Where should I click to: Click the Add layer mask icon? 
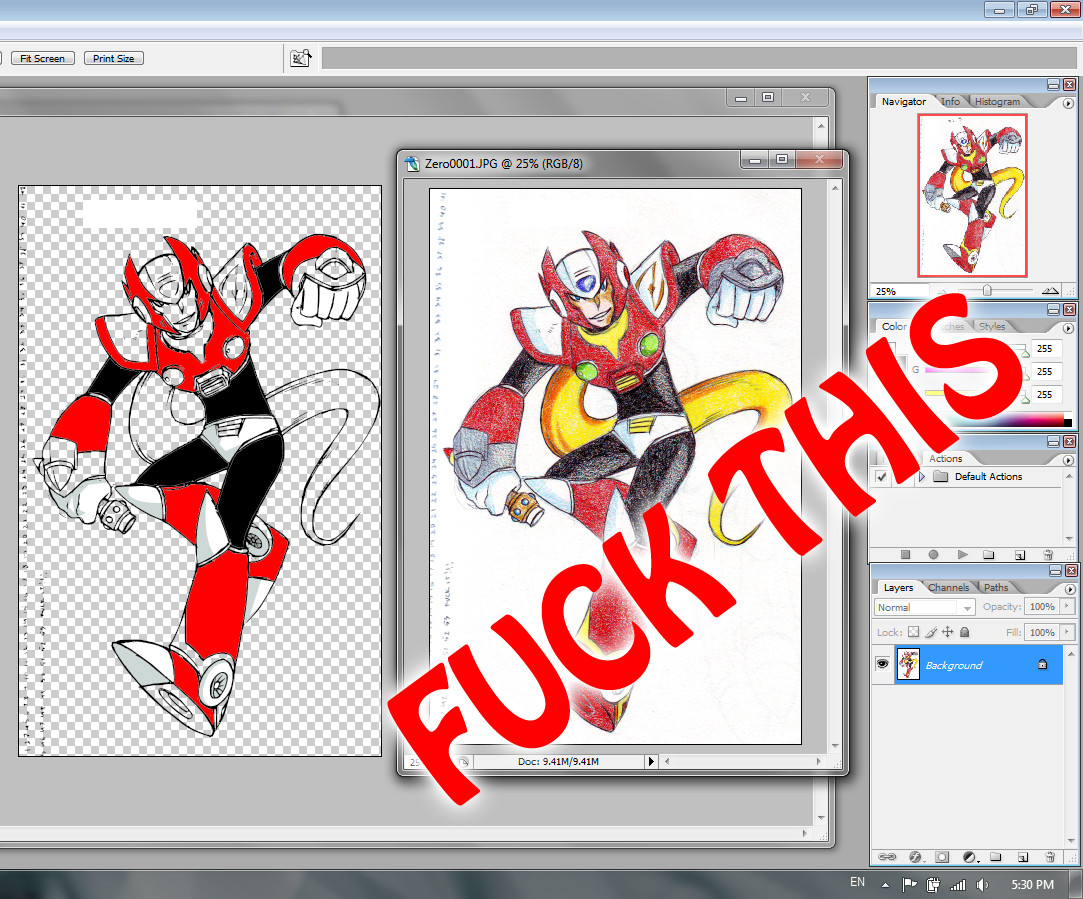[x=942, y=857]
